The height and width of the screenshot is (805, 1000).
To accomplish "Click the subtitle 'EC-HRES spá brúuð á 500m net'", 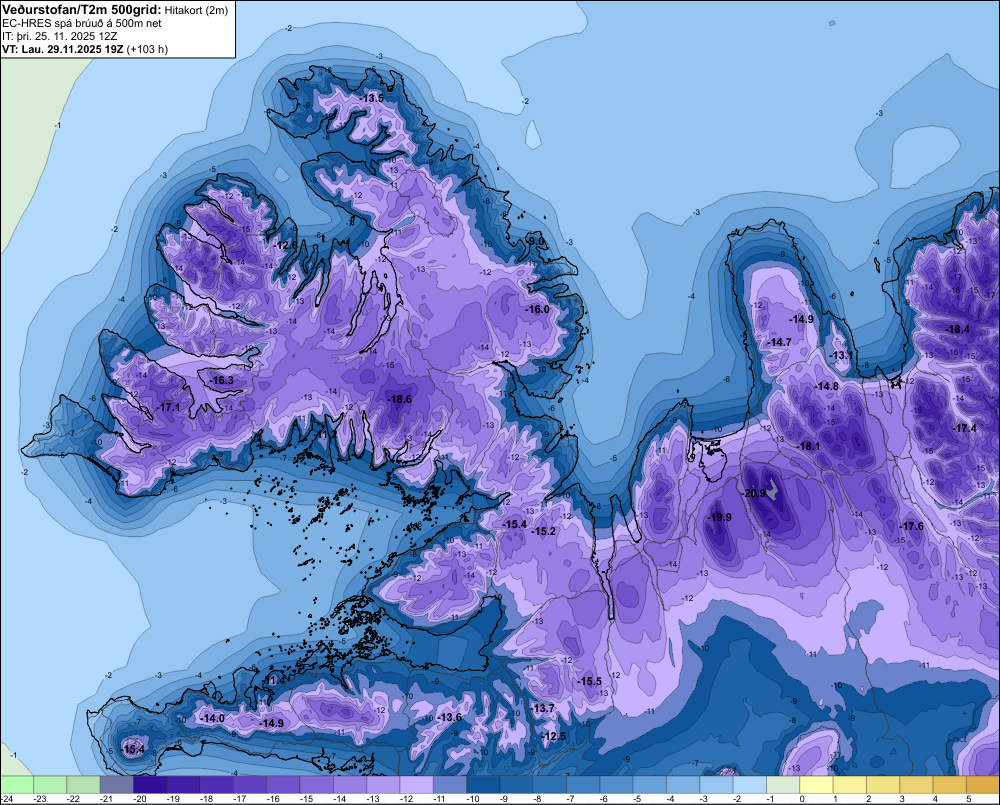I will click(x=82, y=23).
